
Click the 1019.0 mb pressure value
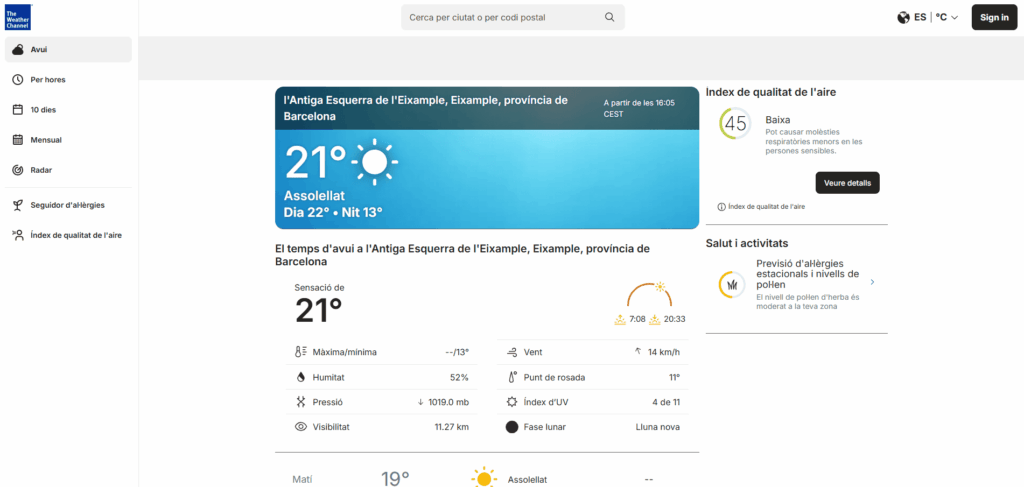click(x=449, y=402)
